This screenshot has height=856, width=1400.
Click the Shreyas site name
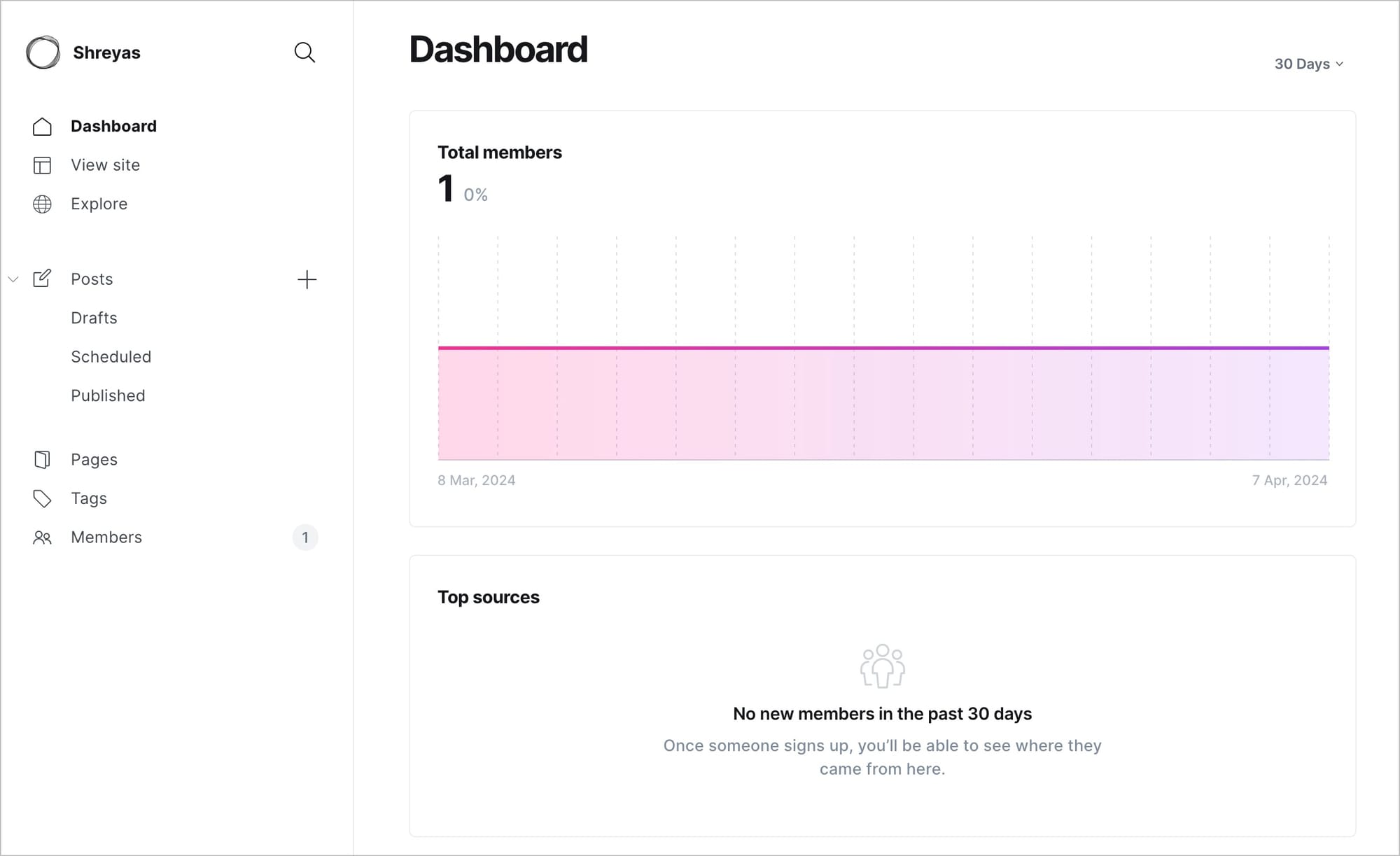(106, 52)
